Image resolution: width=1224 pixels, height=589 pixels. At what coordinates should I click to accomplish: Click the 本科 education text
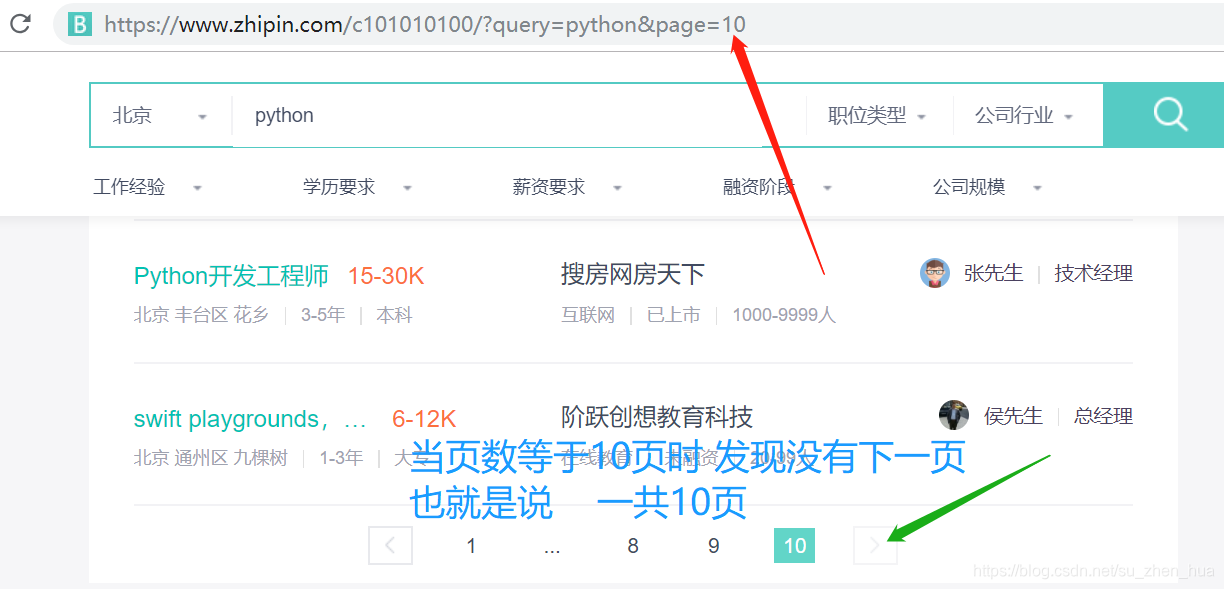(394, 315)
